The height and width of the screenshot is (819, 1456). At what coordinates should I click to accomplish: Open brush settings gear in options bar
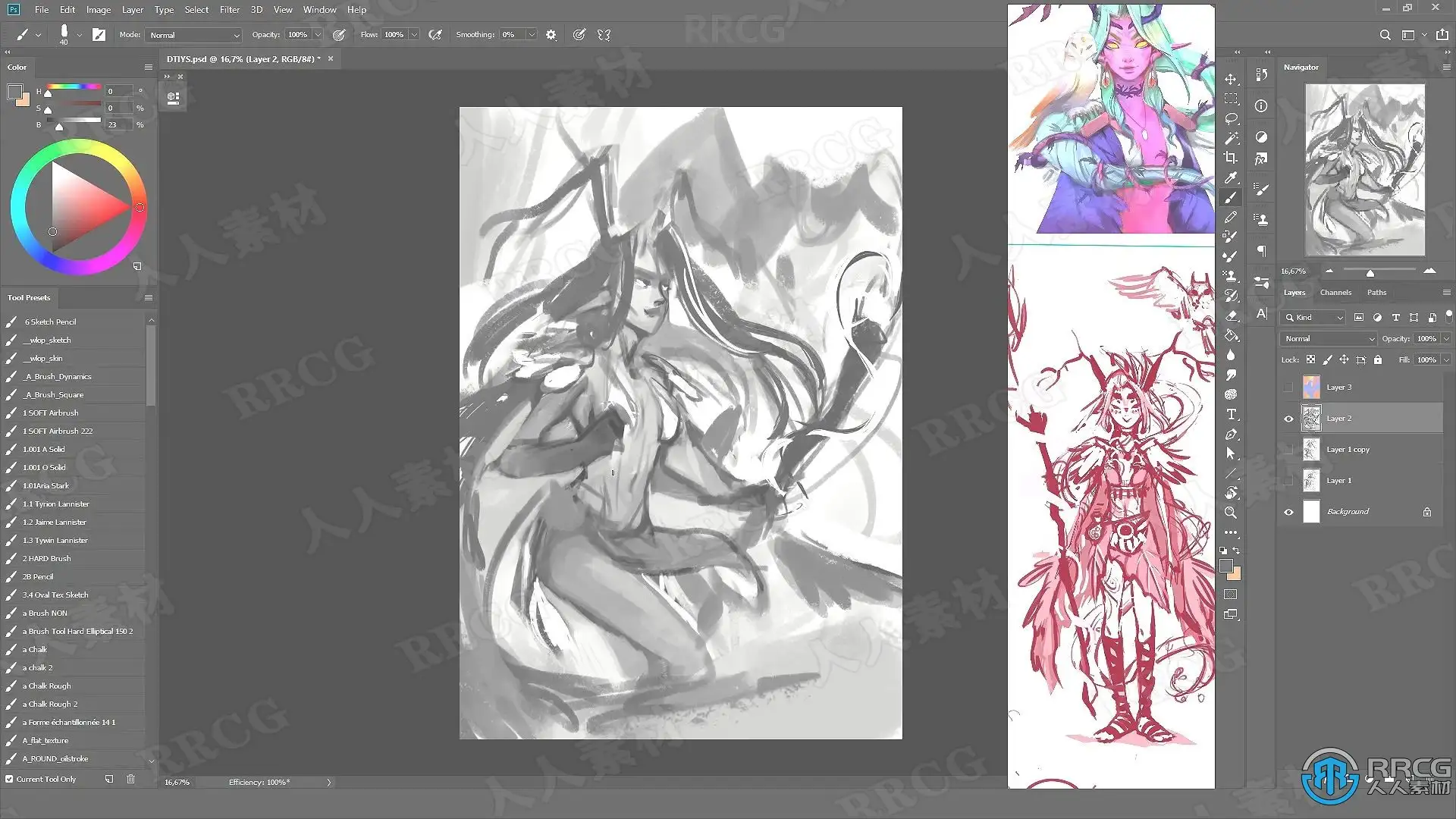click(x=551, y=35)
